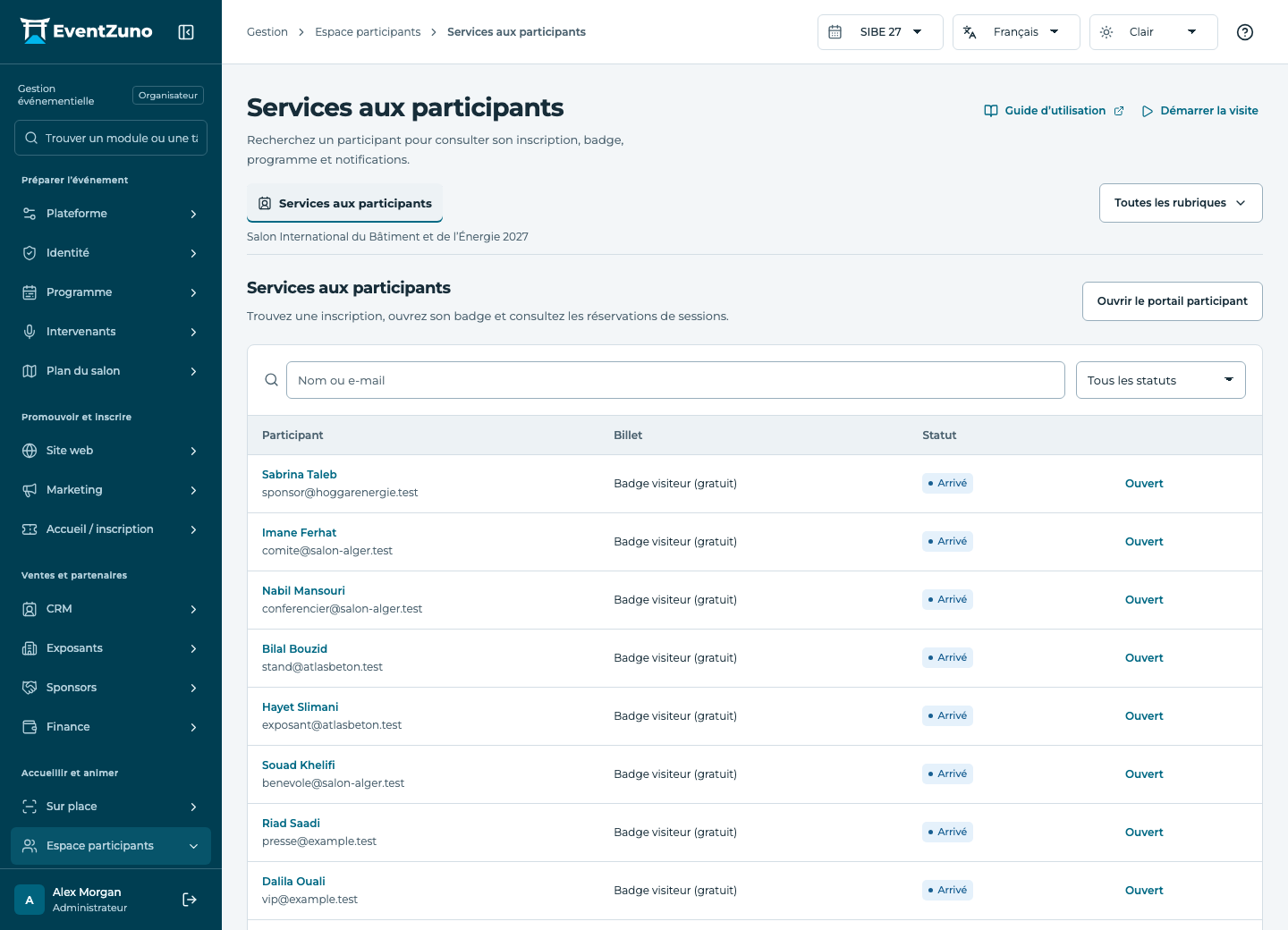This screenshot has width=1288, height=930.
Task: Click Démarrer la visite
Action: [x=1199, y=111]
